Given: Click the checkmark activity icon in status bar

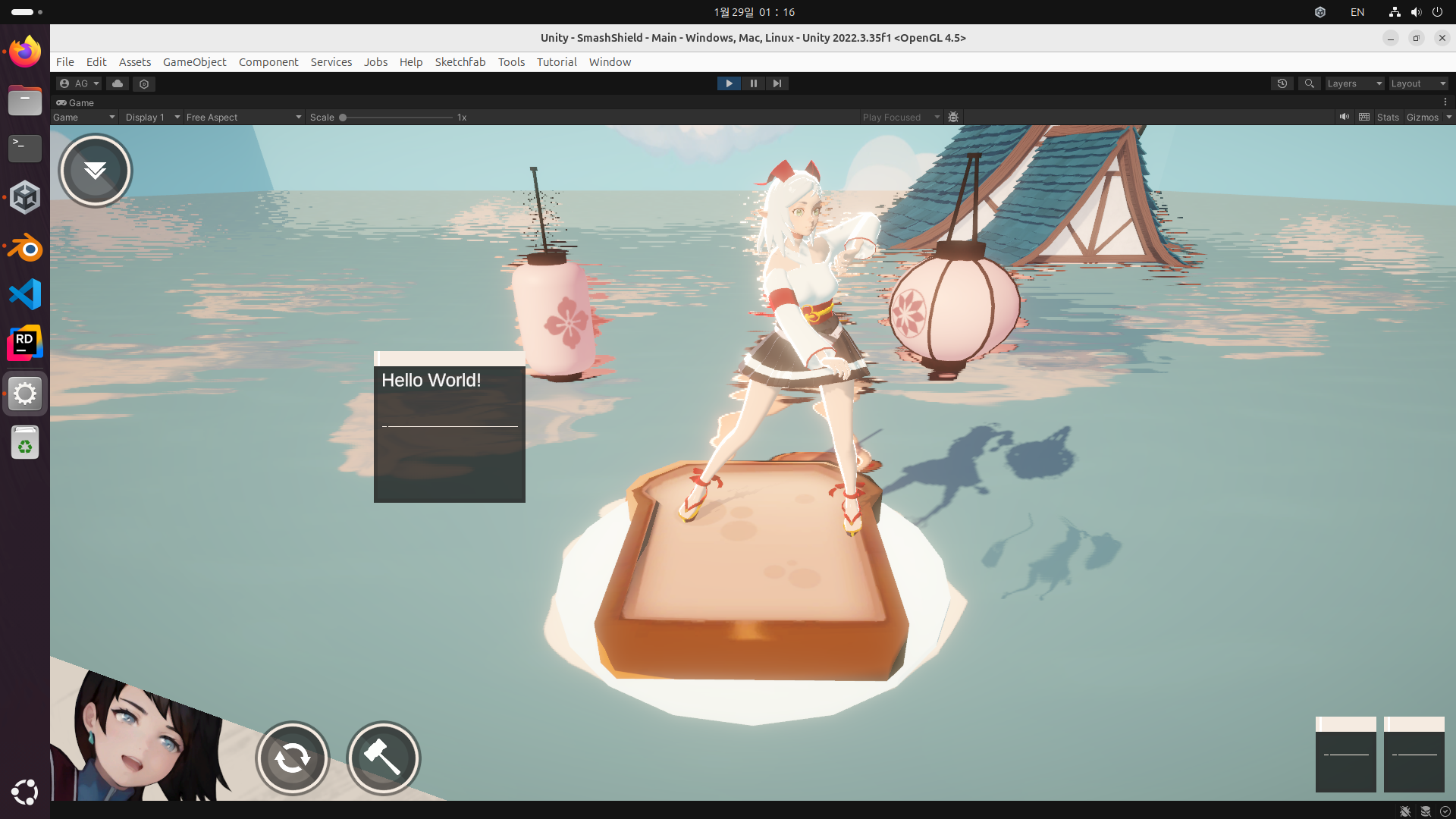Looking at the screenshot, I should [1445, 811].
